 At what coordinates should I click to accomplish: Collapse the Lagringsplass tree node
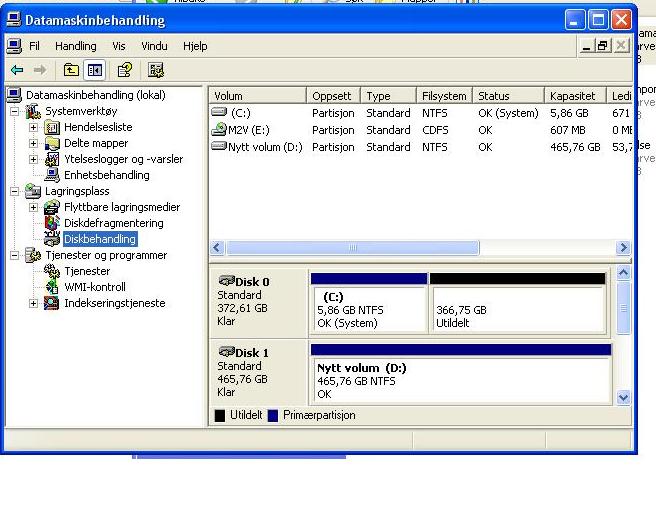(x=15, y=191)
